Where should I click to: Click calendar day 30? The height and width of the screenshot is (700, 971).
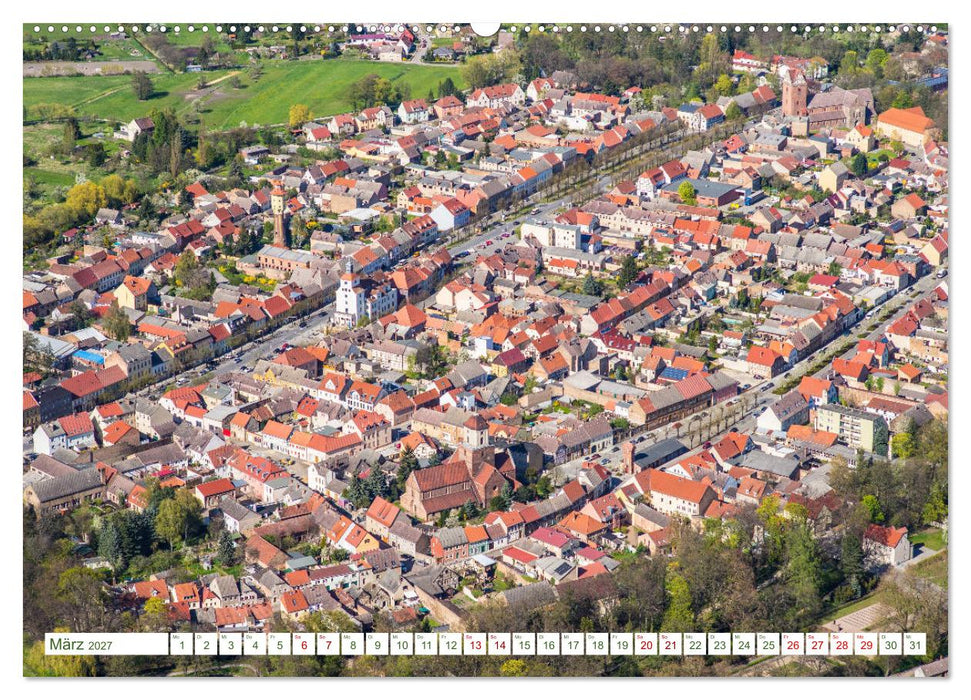tap(890, 644)
